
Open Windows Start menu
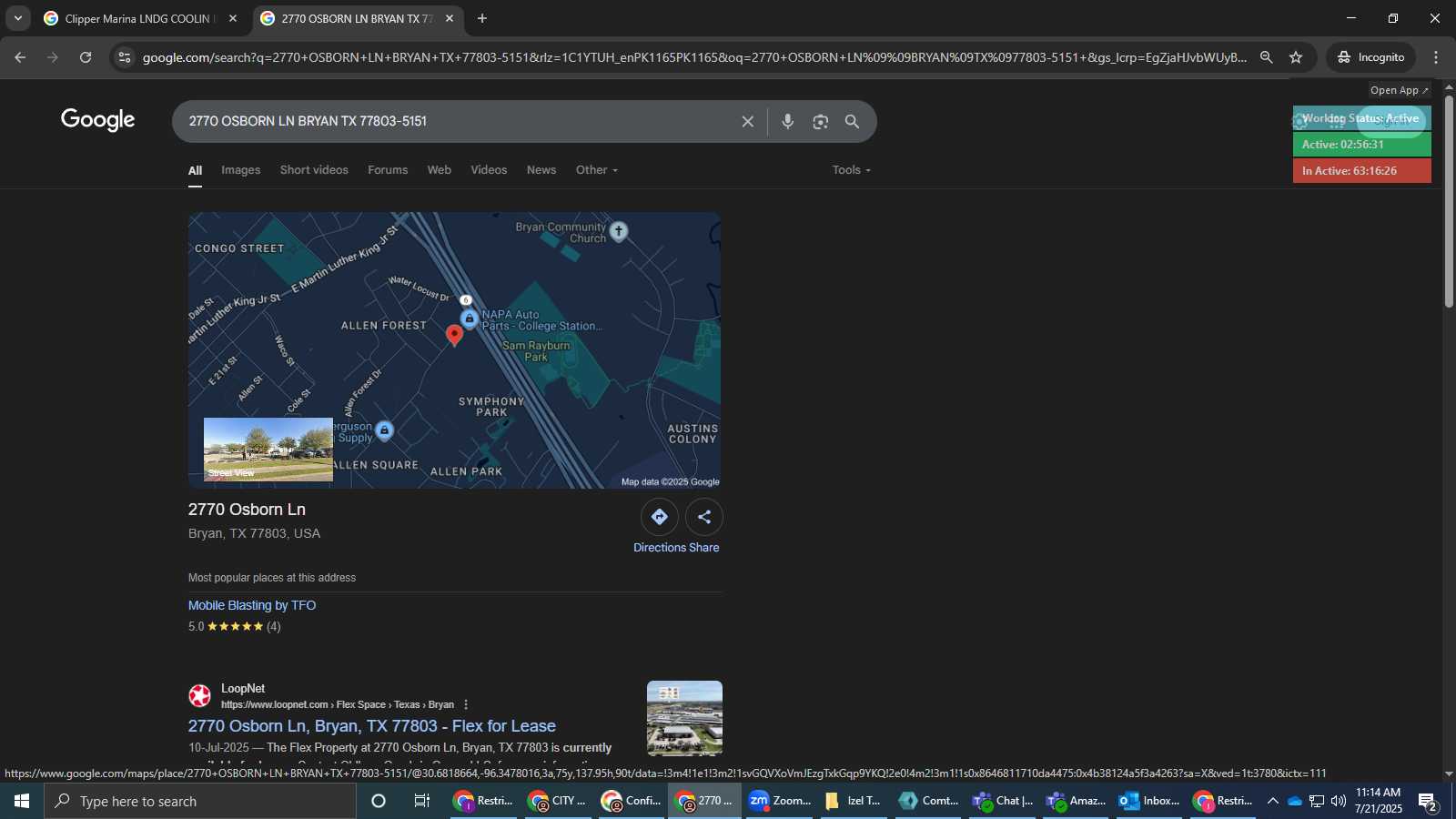[x=22, y=801]
